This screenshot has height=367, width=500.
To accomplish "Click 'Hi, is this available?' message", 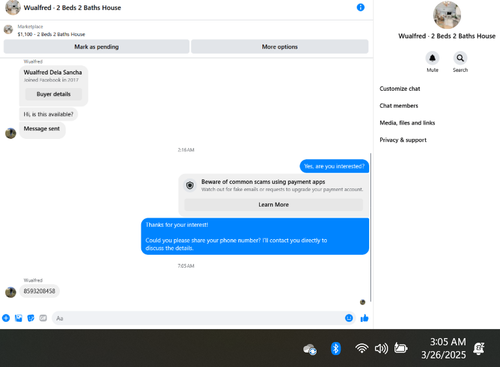I will tap(48, 114).
